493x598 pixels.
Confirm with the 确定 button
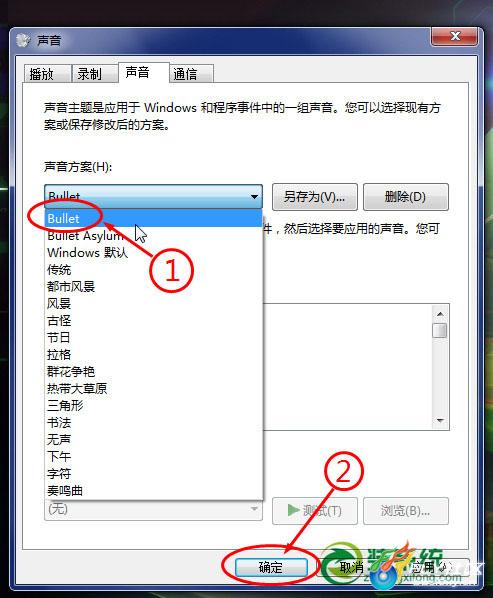(271, 567)
